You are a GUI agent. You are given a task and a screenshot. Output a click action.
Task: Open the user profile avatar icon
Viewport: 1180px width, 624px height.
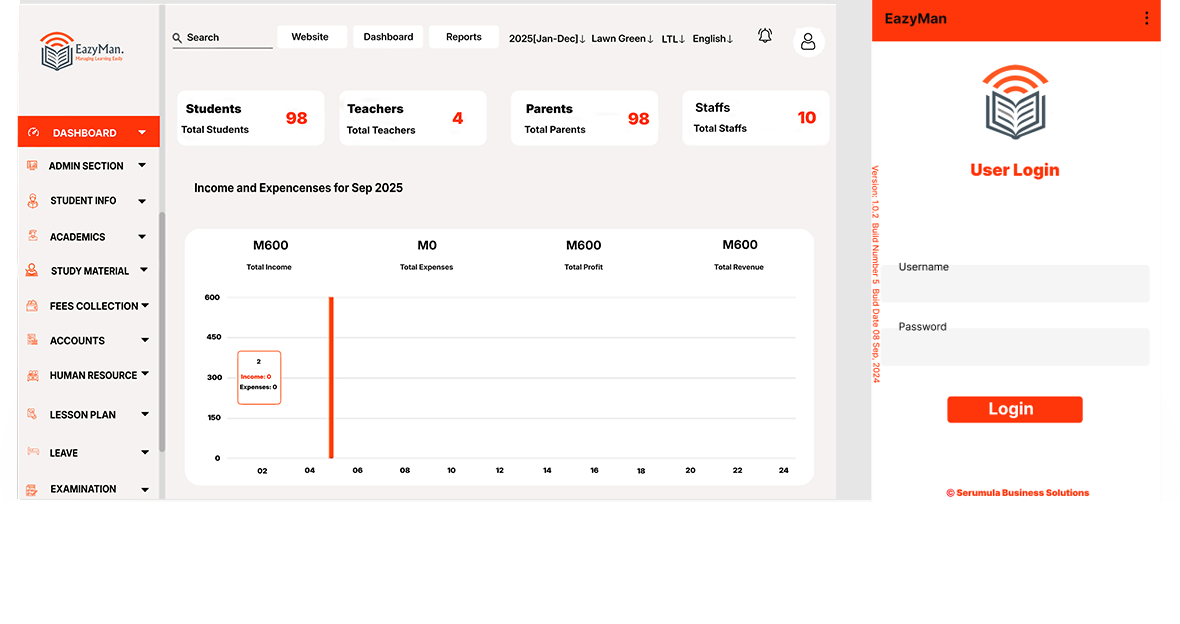[808, 41]
